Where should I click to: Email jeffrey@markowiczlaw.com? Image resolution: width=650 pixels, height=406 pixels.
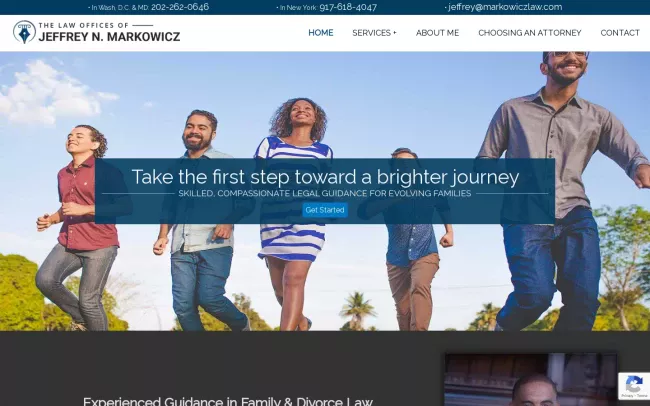[x=505, y=7]
